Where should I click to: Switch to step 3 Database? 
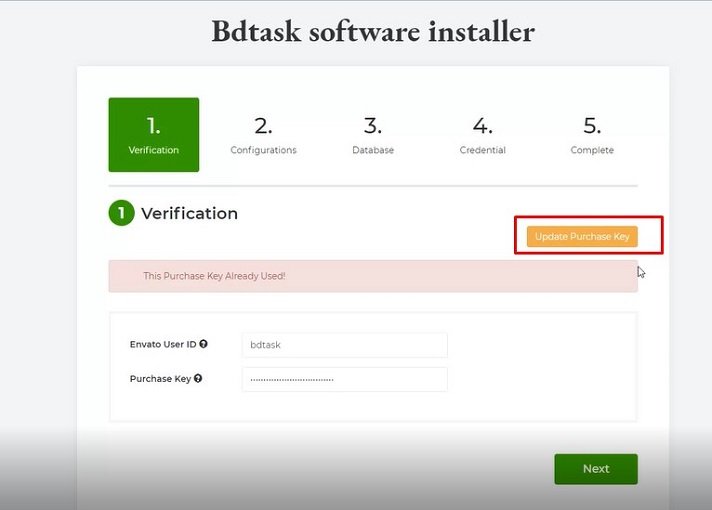pyautogui.click(x=373, y=135)
